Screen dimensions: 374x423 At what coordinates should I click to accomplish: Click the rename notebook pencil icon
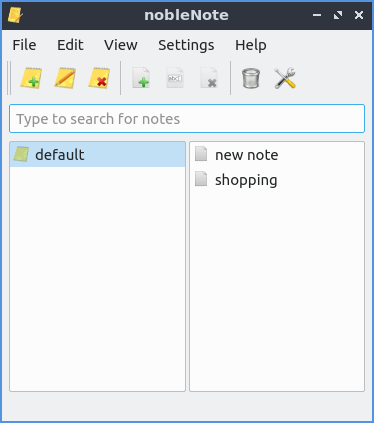click(x=65, y=78)
